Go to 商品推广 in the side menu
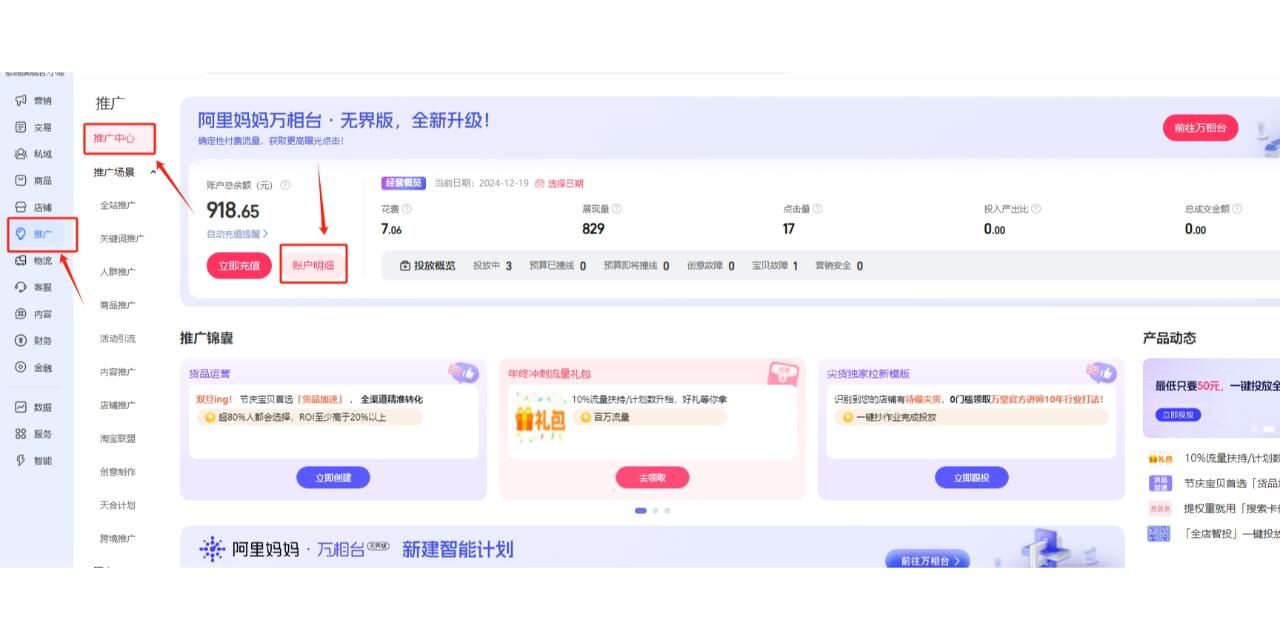This screenshot has height=640, width=1280. point(118,305)
